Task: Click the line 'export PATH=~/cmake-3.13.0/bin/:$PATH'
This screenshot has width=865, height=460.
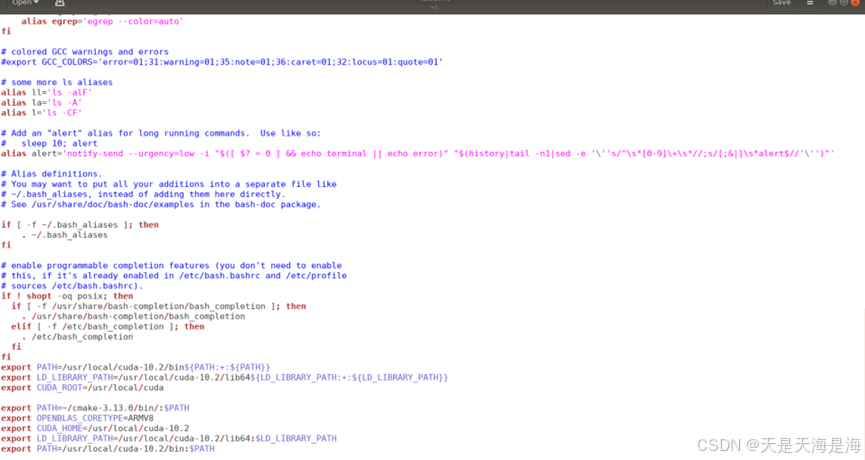Action: click(95, 408)
